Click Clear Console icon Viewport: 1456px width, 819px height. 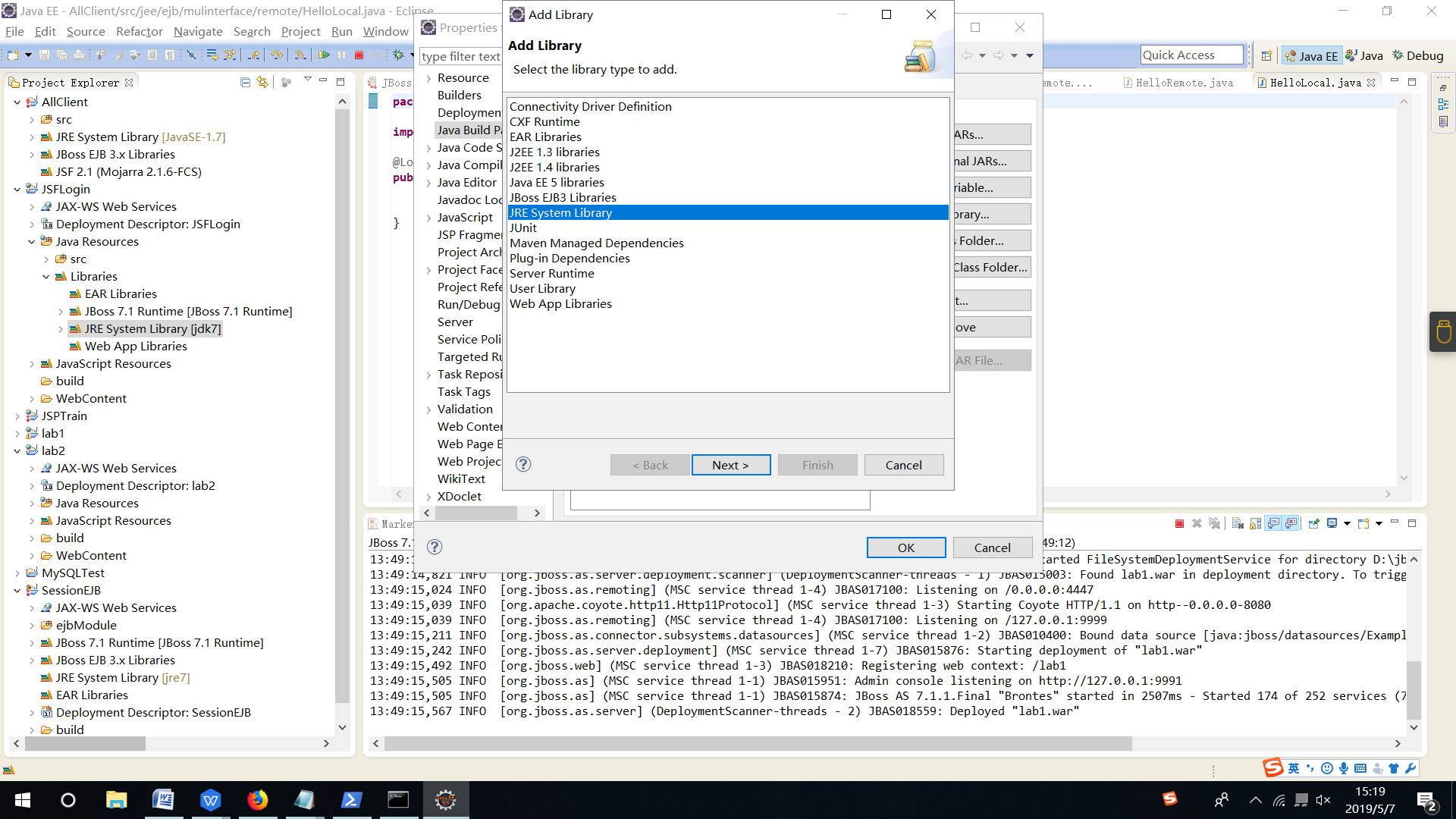click(1238, 523)
